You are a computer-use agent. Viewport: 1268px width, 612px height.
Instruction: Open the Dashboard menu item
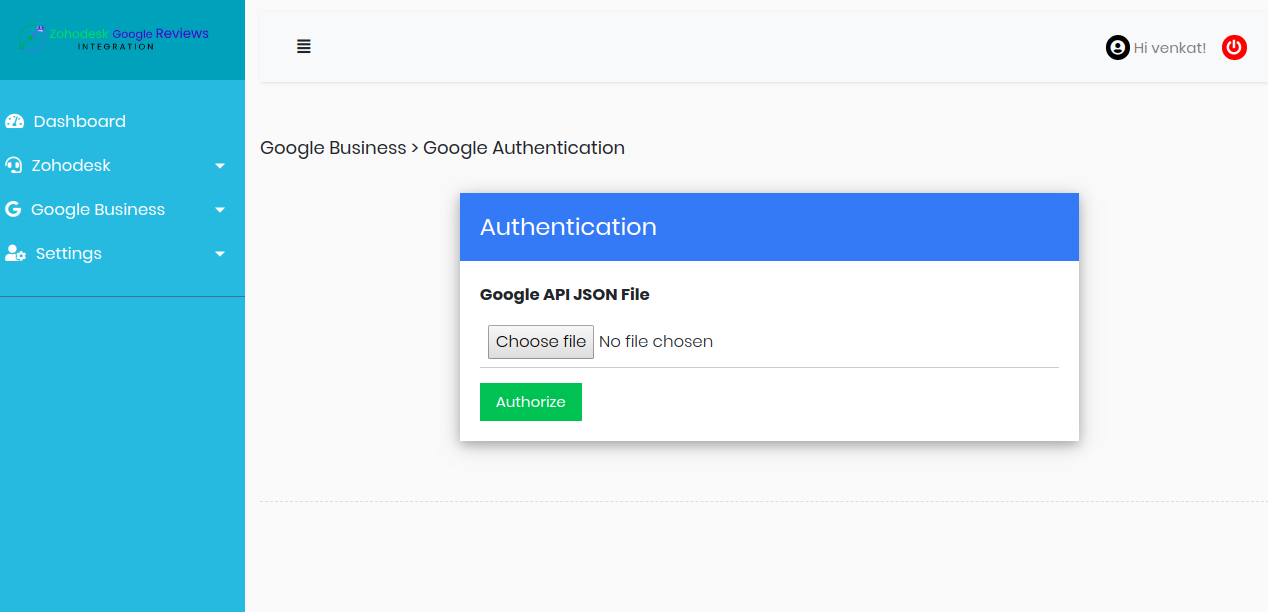122,121
